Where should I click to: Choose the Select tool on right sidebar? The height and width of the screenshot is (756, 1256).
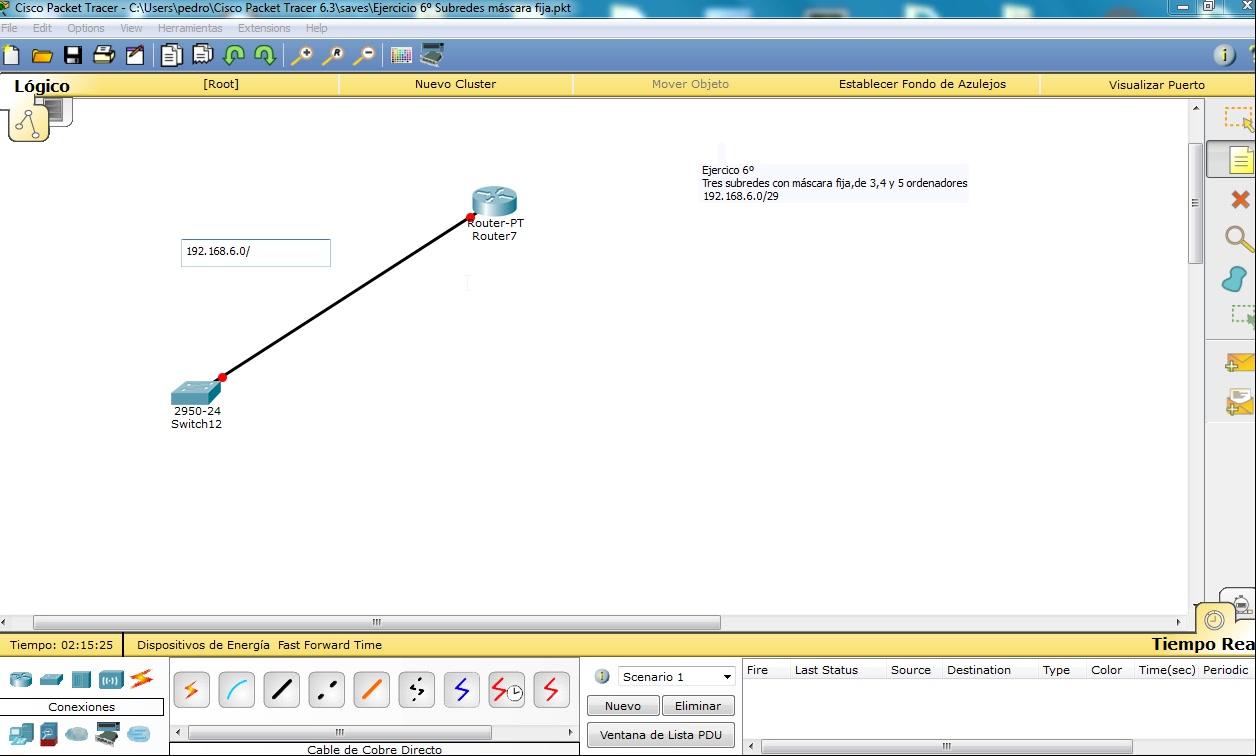point(1239,119)
